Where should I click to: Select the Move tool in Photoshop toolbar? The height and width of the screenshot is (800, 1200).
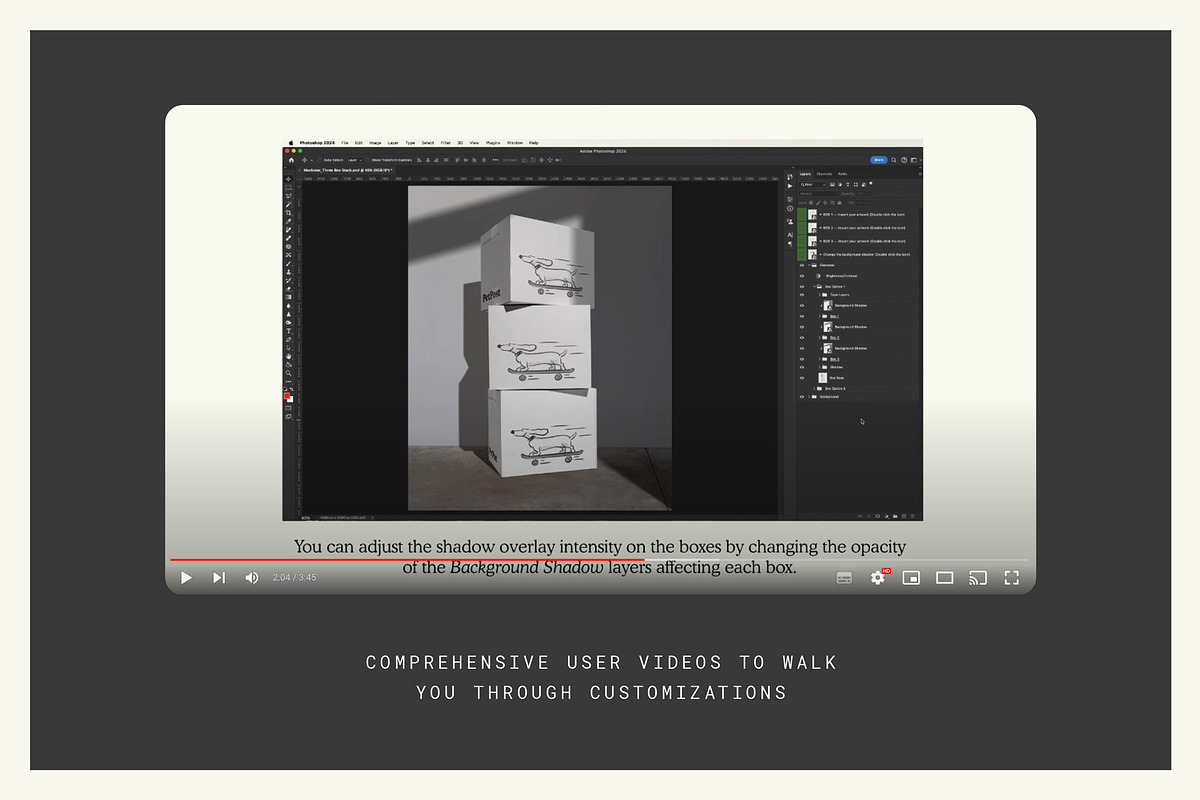pyautogui.click(x=288, y=179)
